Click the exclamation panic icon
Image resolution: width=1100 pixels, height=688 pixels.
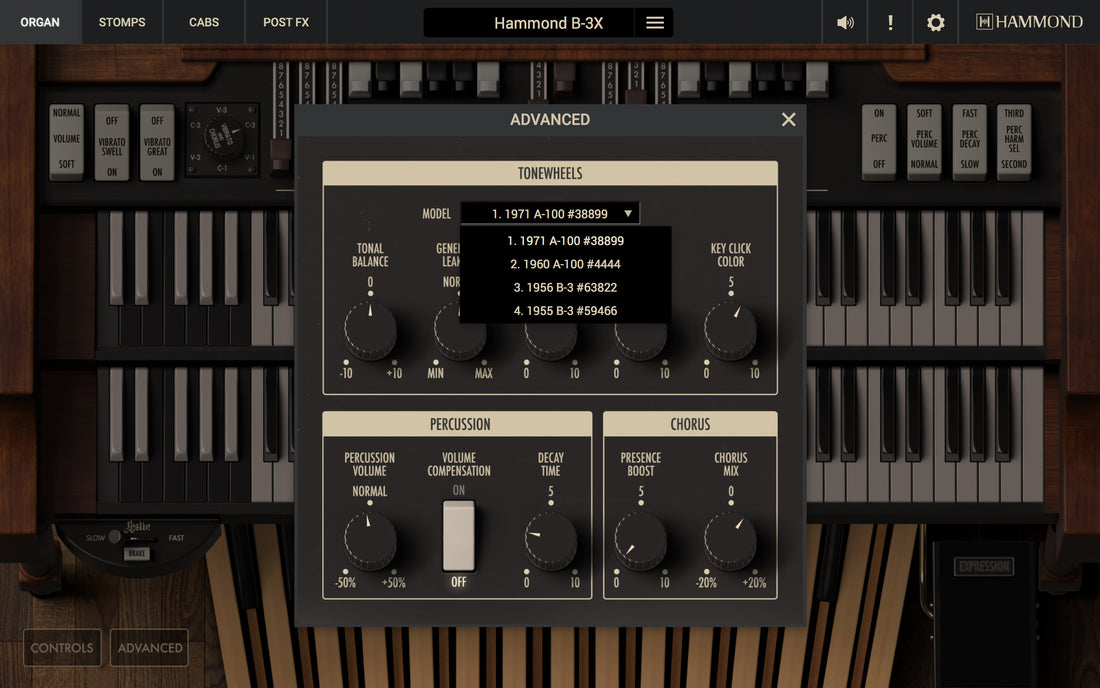coord(890,22)
